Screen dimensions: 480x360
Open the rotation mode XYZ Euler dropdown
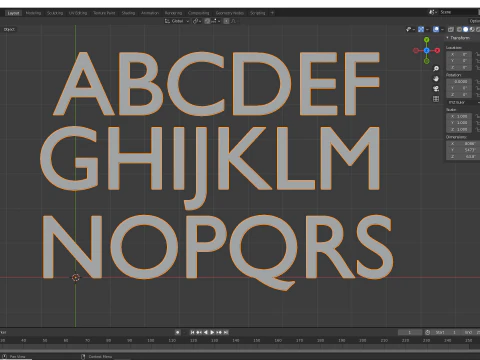(463, 102)
